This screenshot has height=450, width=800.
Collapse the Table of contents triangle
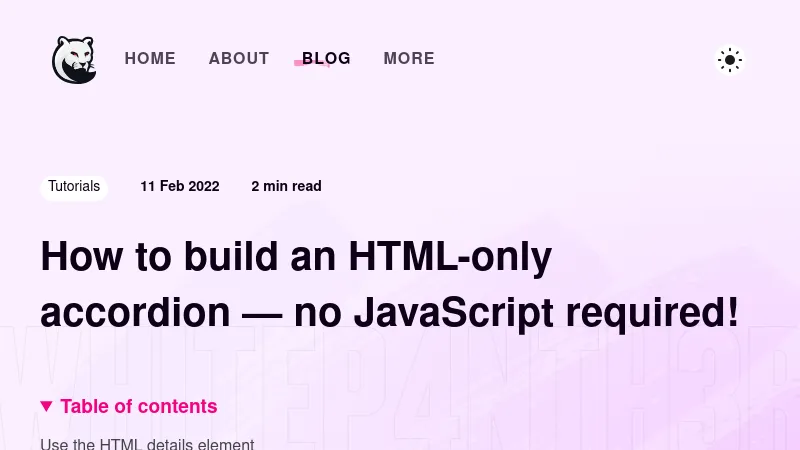46,406
